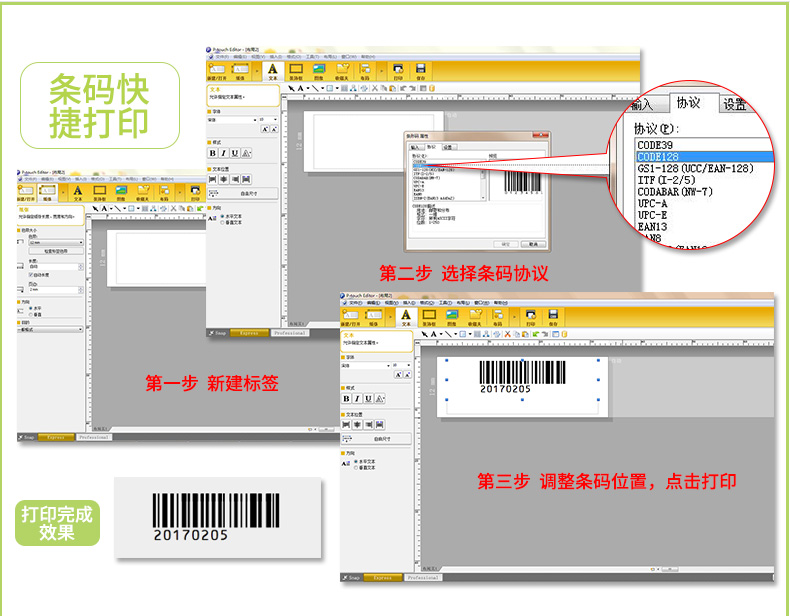Click the Image ribbon icon in paper settings window
This screenshot has width=790, height=616.
point(121,193)
